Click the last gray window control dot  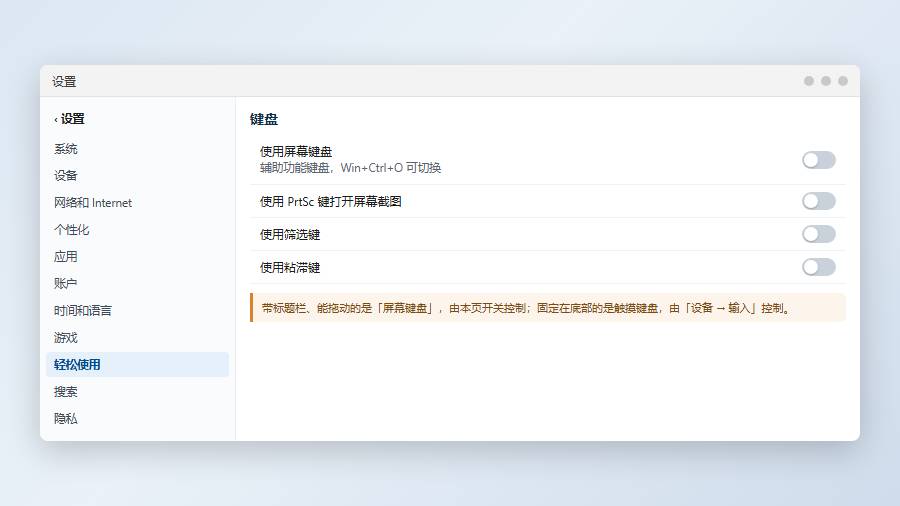[x=843, y=81]
